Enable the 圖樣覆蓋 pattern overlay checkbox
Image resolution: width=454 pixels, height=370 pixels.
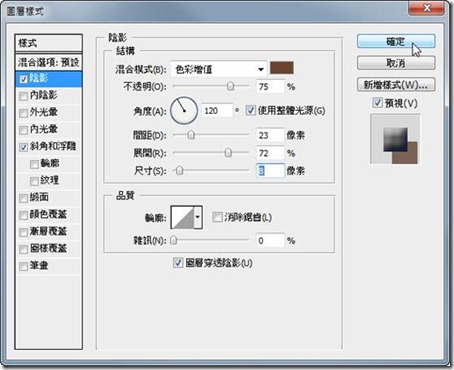click(23, 249)
